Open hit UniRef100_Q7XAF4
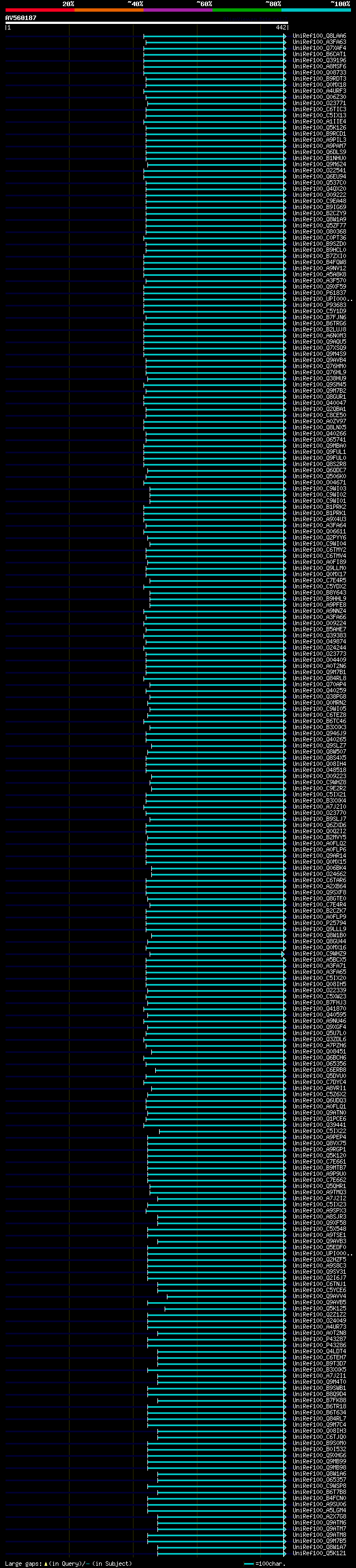 (319, 48)
